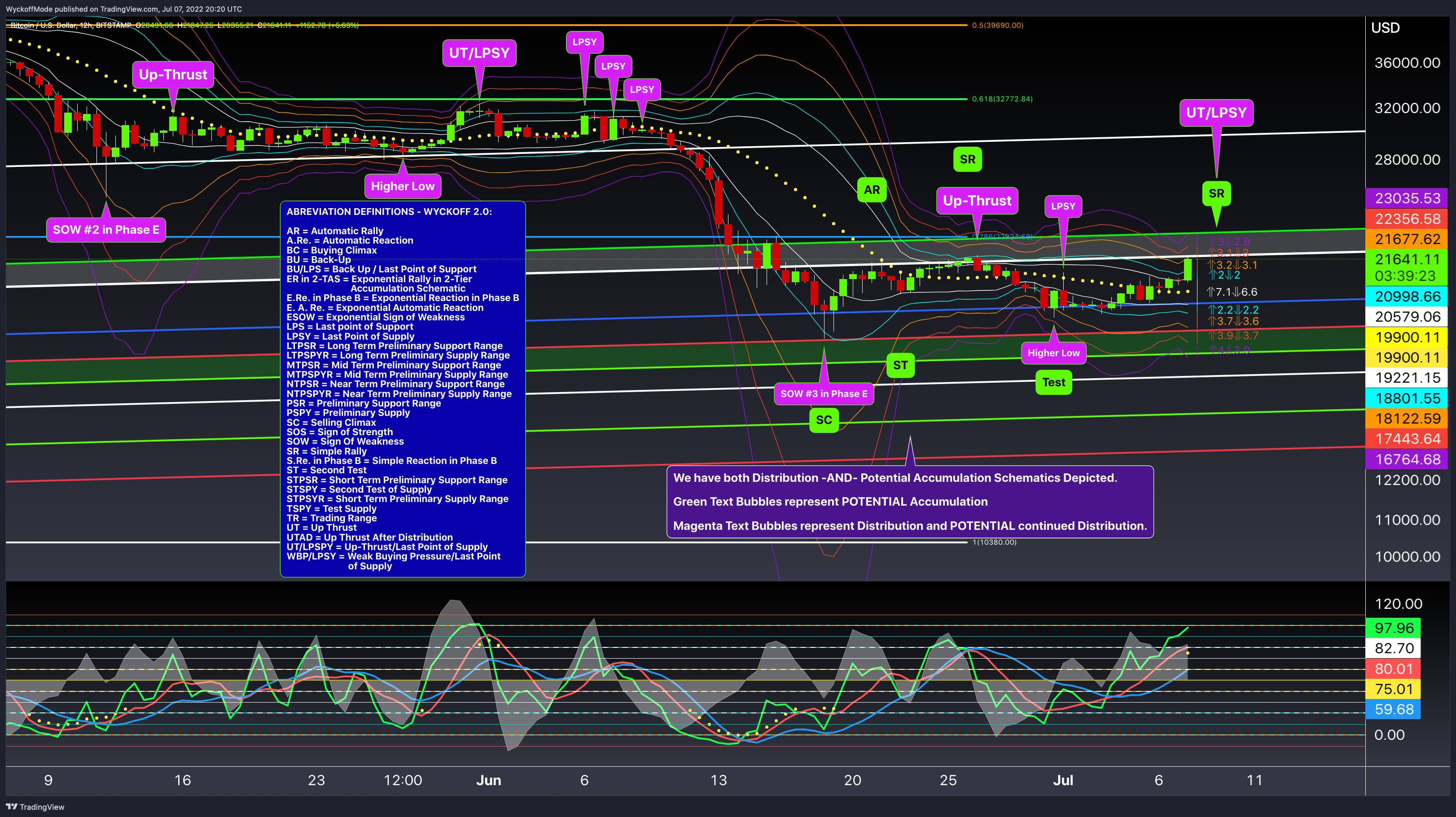
Task: Open the Abbreviation Definitions Wyckoff 2.0 text box
Action: click(403, 389)
